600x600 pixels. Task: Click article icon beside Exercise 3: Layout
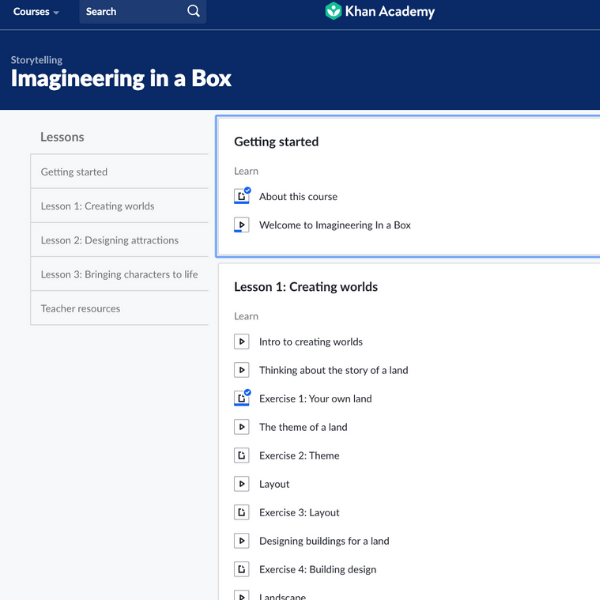[x=241, y=512]
